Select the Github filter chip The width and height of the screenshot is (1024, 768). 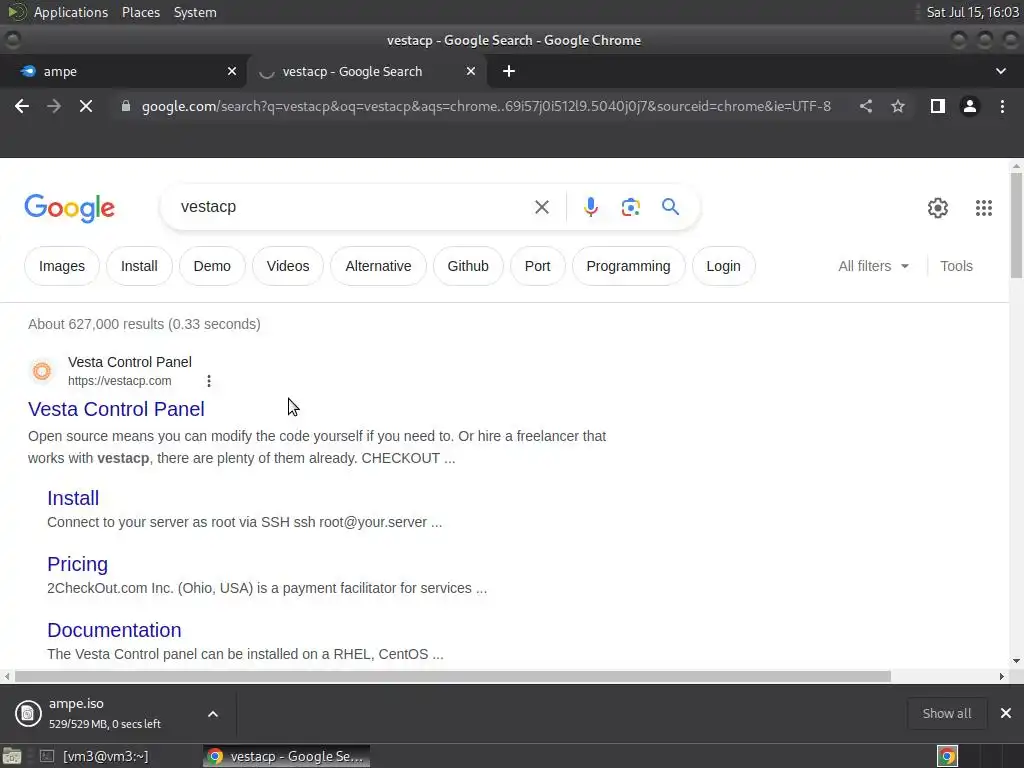(468, 266)
